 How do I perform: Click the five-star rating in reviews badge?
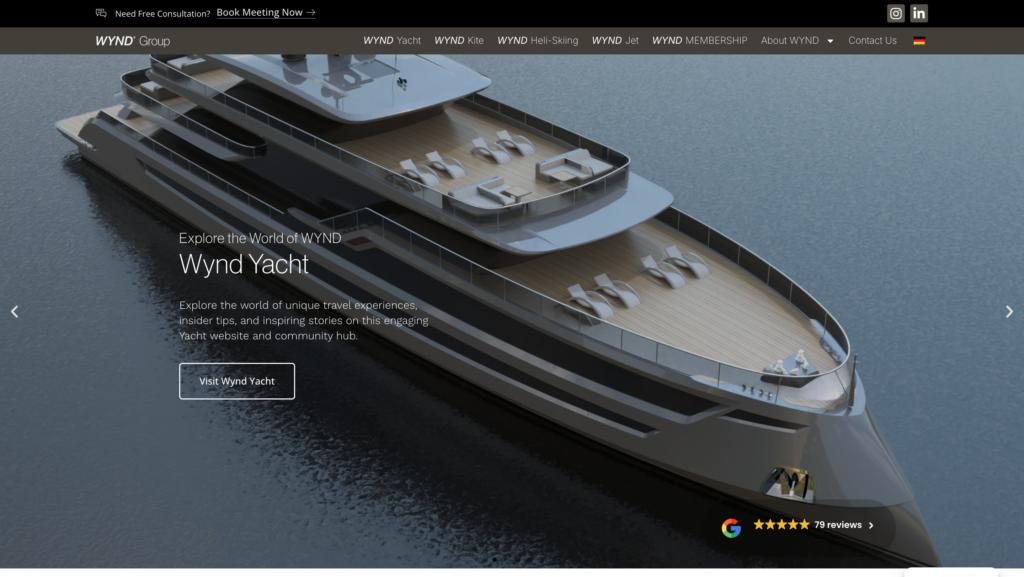pyautogui.click(x=781, y=525)
